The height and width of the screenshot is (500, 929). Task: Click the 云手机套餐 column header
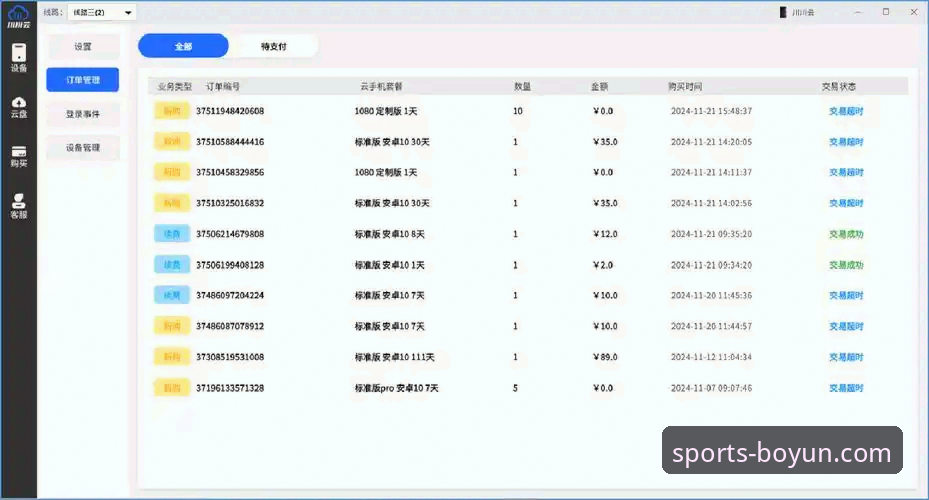tap(381, 86)
